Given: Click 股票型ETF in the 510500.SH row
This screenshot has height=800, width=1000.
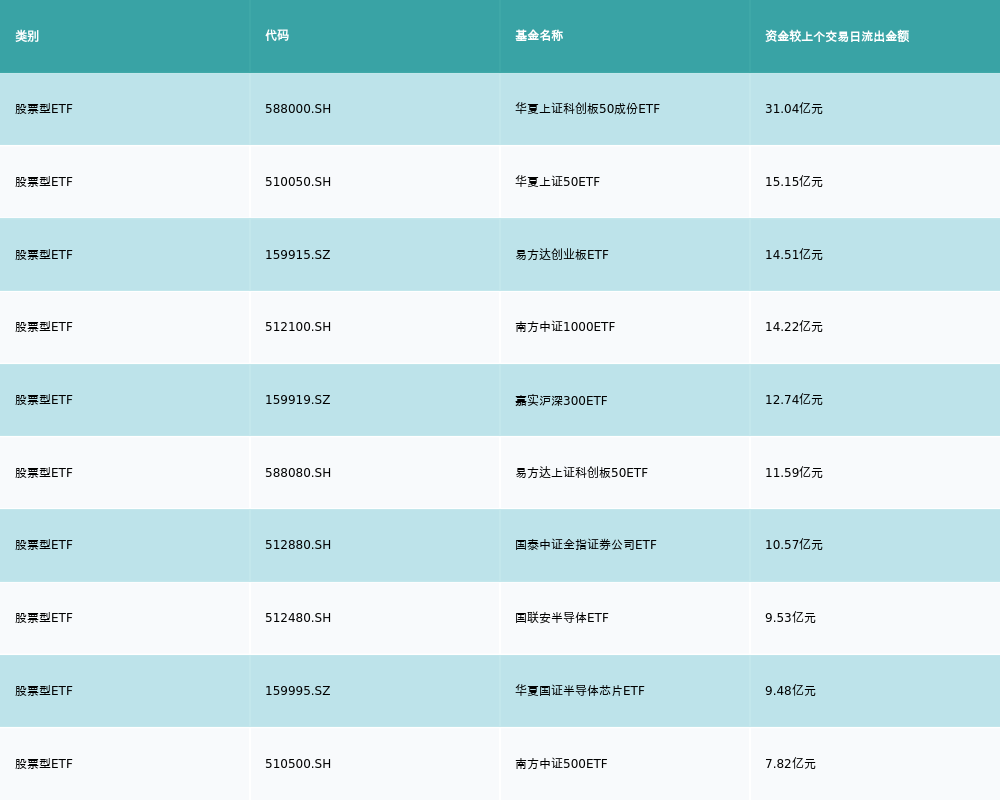Looking at the screenshot, I should coord(44,764).
